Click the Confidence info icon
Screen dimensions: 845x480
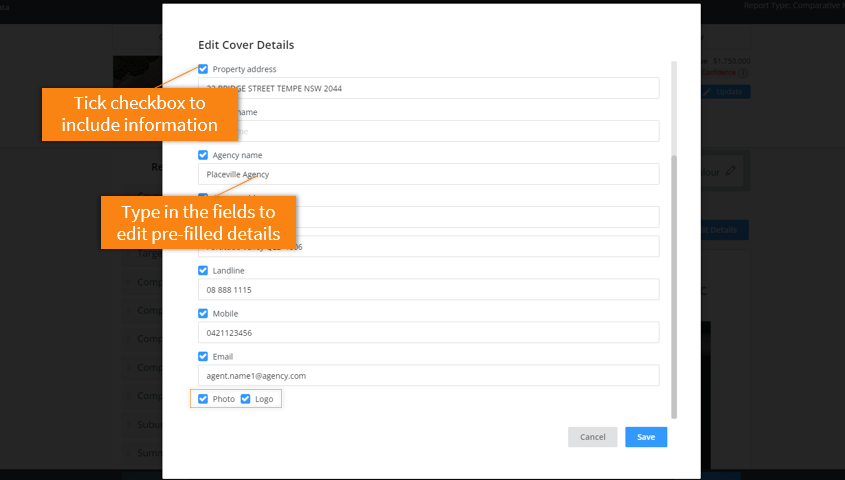click(x=743, y=73)
